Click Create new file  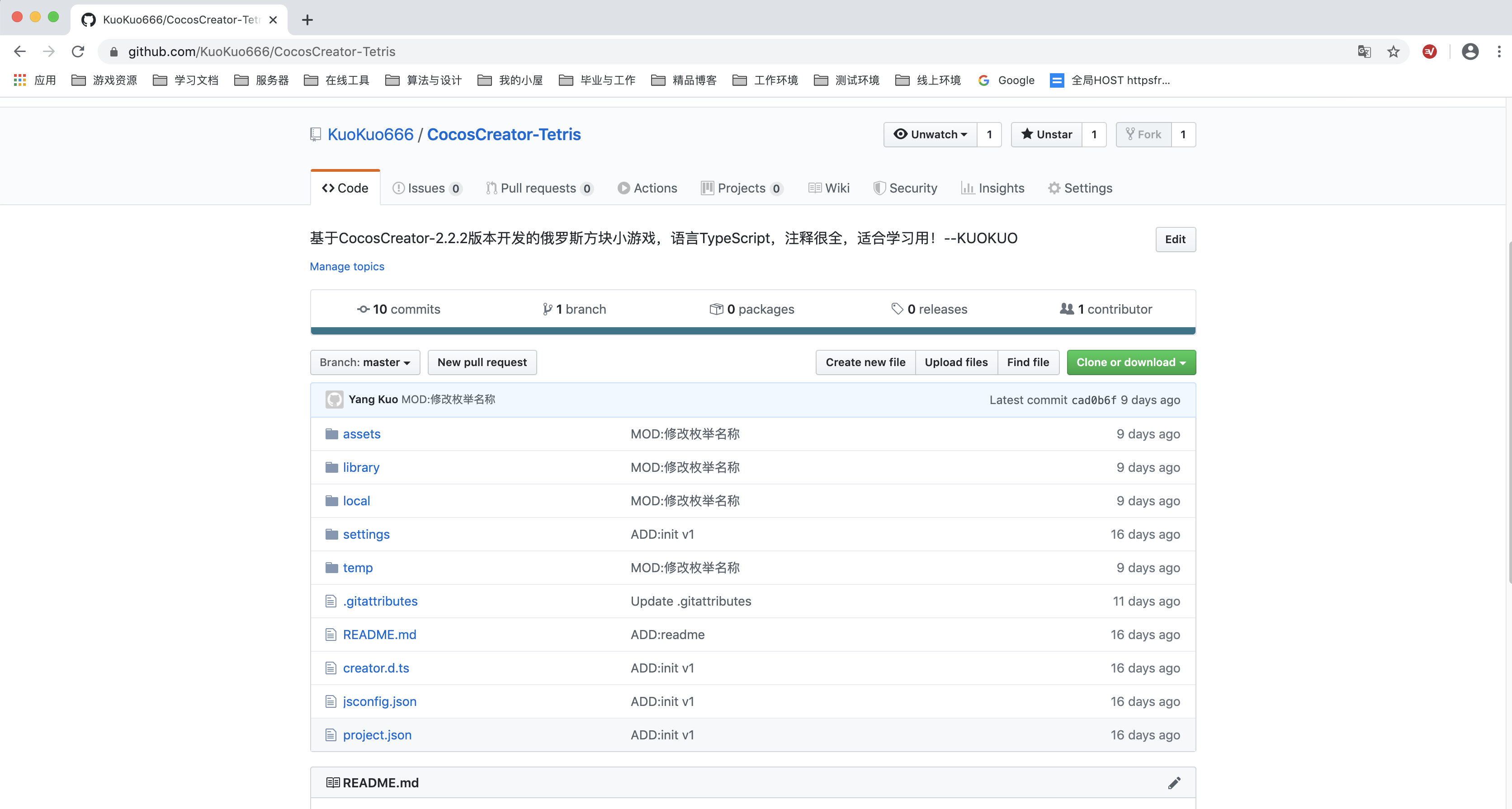(866, 362)
